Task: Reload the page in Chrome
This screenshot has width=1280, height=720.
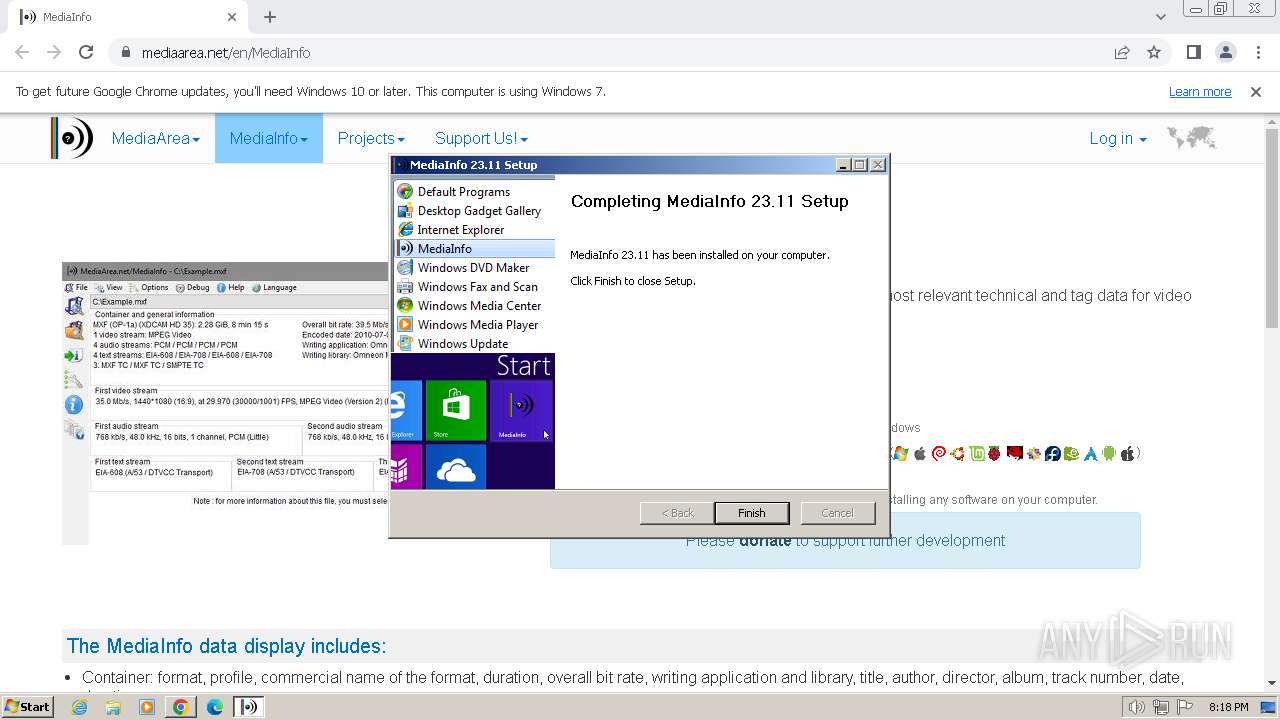Action: 86,52
